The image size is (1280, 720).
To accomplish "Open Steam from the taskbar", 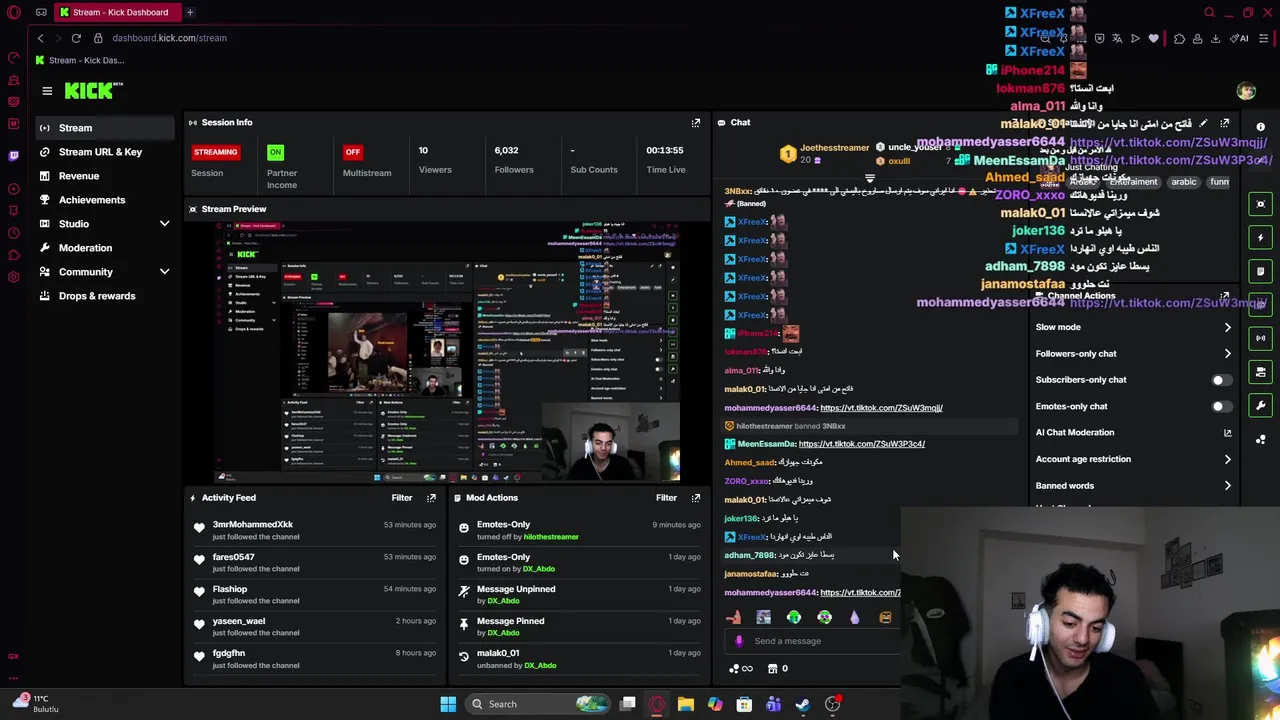I will point(802,704).
